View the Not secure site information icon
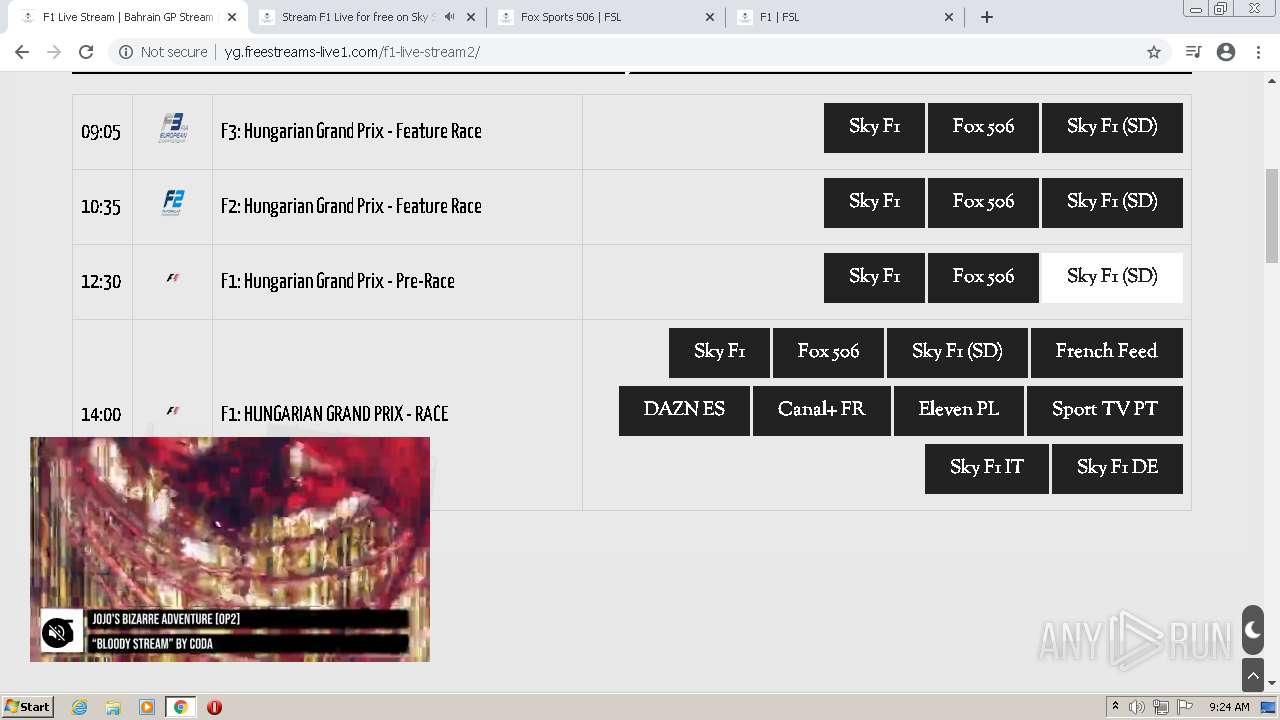Image resolution: width=1280 pixels, height=720 pixels. coord(126,52)
